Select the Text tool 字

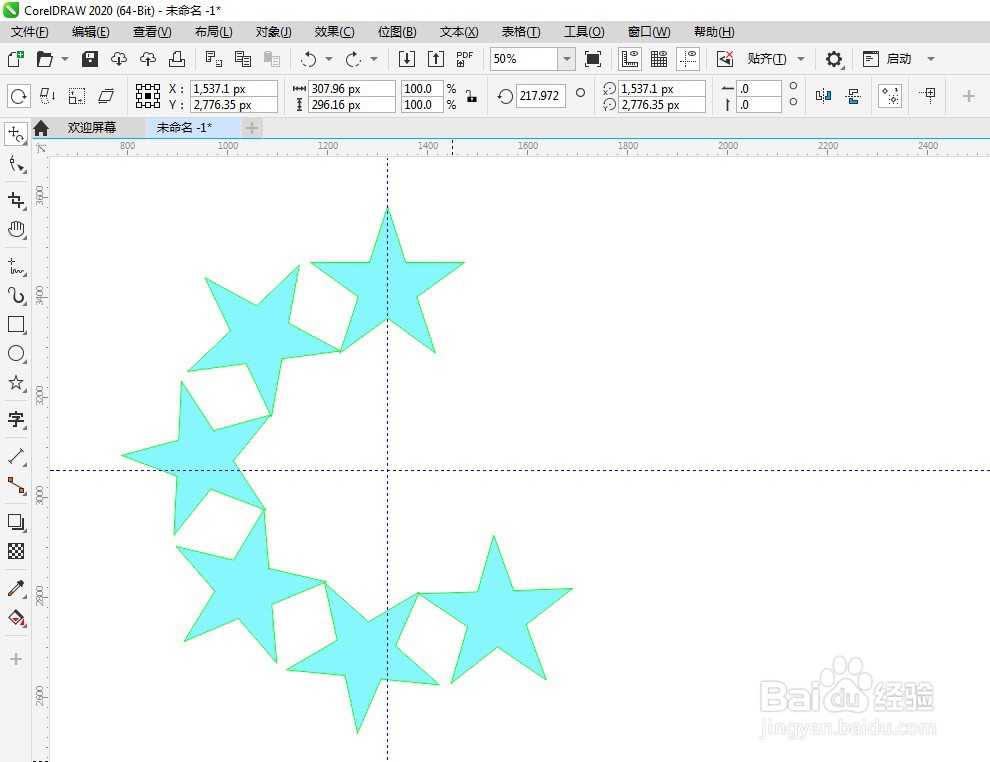tap(16, 419)
